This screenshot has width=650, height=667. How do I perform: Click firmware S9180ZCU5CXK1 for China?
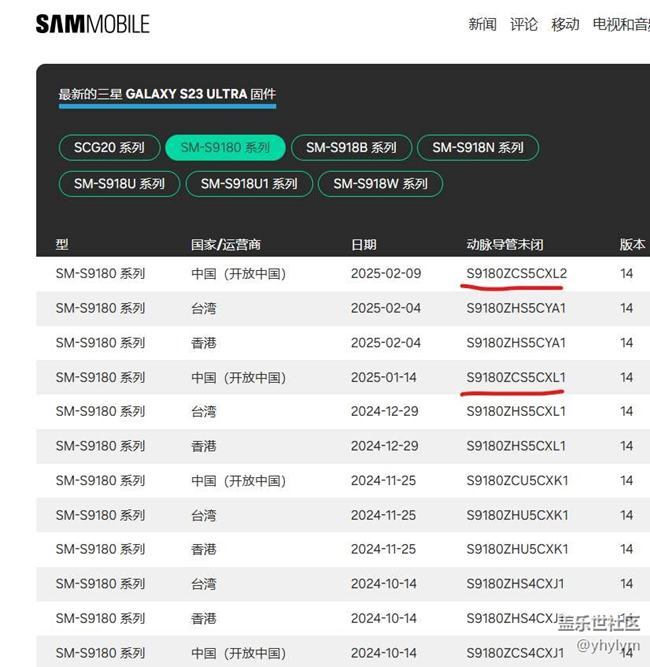(517, 480)
